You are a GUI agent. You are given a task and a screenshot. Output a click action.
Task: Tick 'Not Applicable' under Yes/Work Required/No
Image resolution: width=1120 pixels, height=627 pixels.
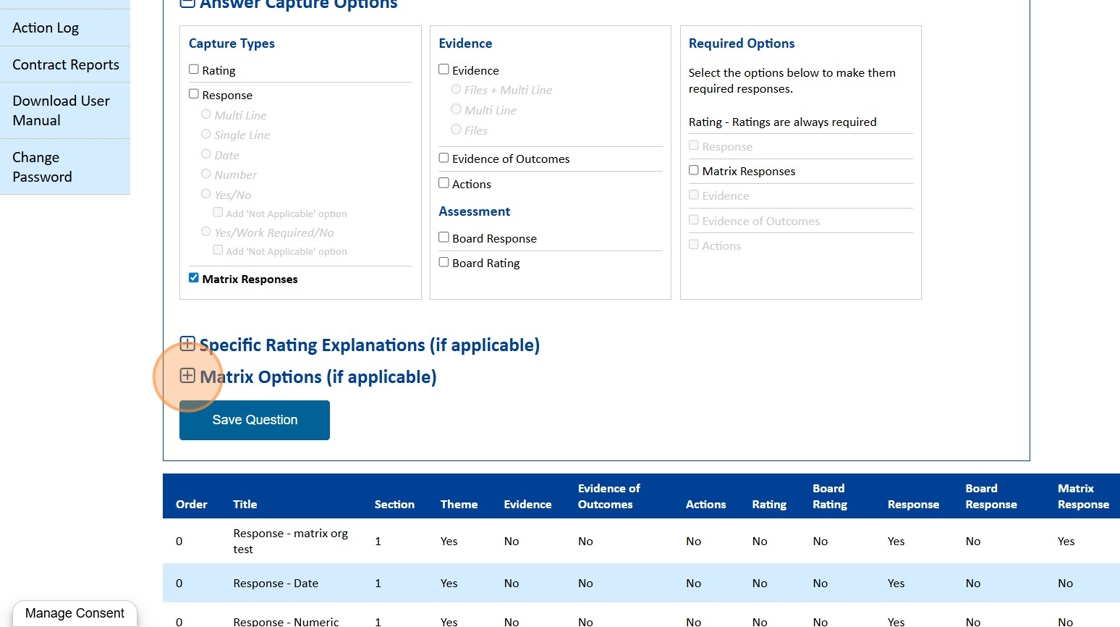point(218,250)
